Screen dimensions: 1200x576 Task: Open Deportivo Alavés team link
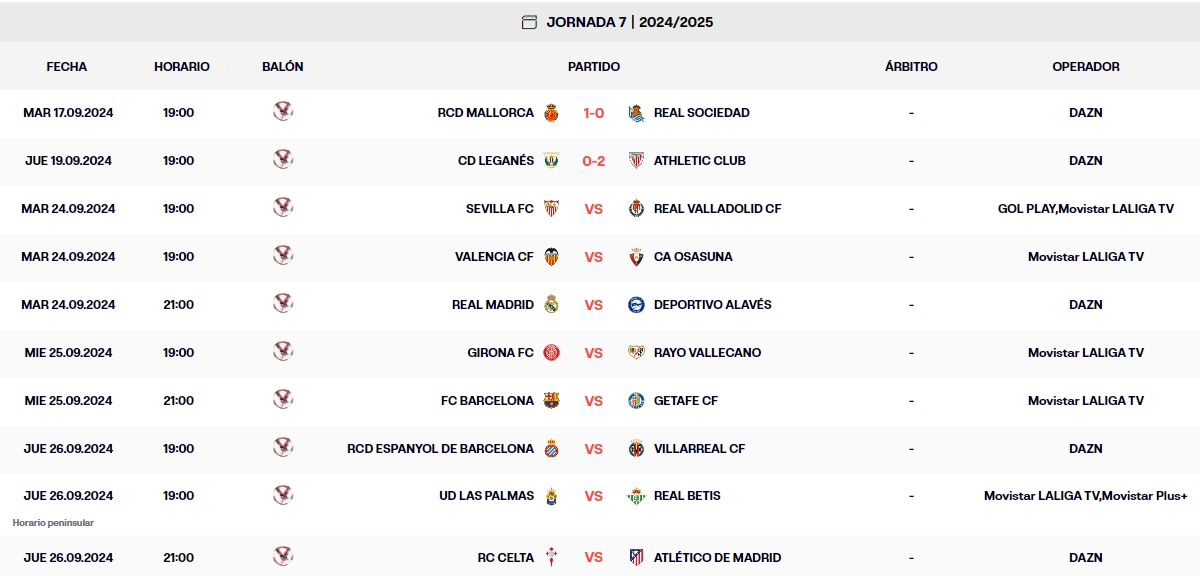tap(712, 305)
